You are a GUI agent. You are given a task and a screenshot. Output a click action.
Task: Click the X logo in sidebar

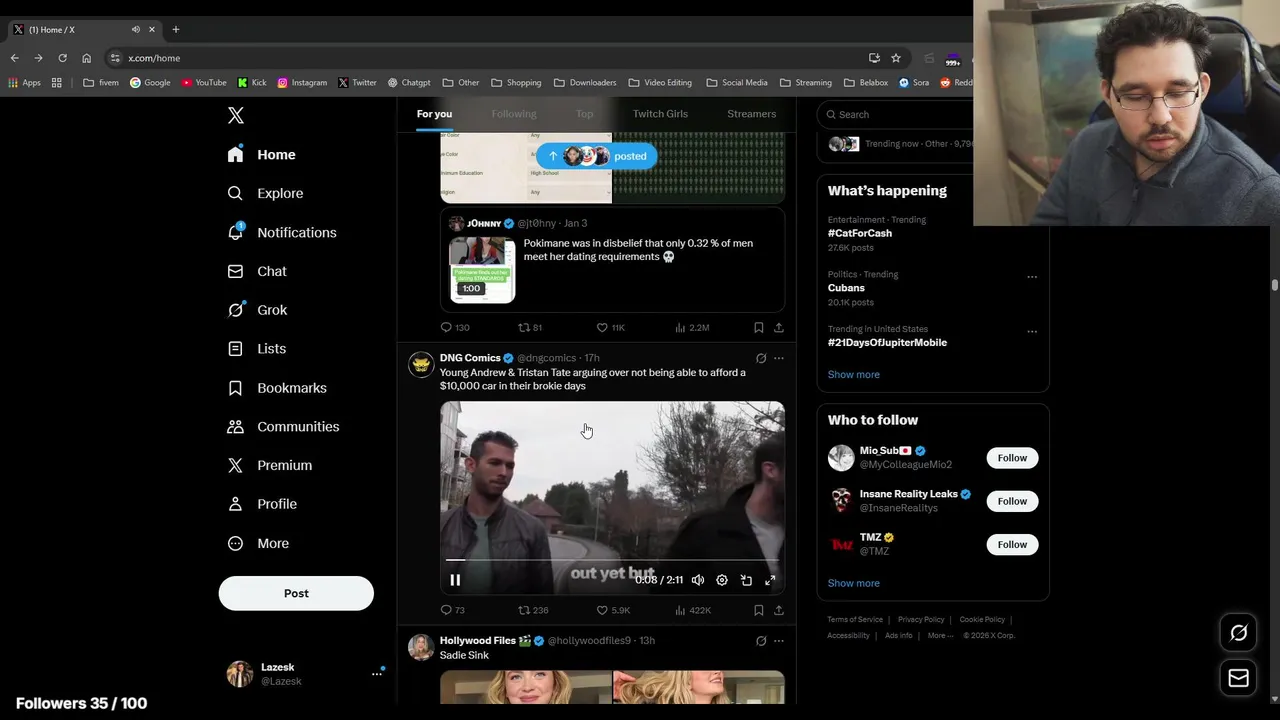236,116
